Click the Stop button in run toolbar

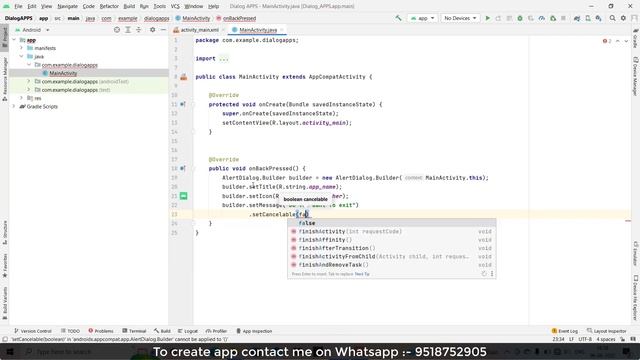[x=563, y=18]
